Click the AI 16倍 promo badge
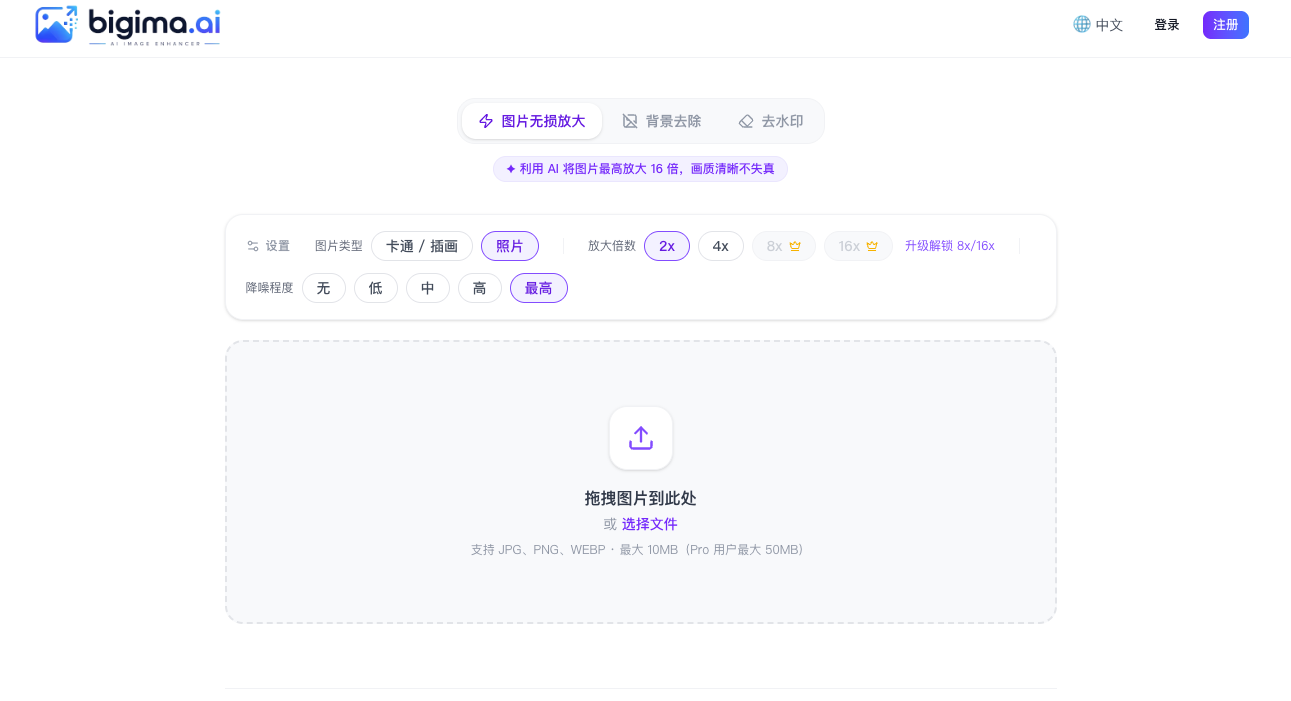This screenshot has height=701, width=1291. pos(640,169)
